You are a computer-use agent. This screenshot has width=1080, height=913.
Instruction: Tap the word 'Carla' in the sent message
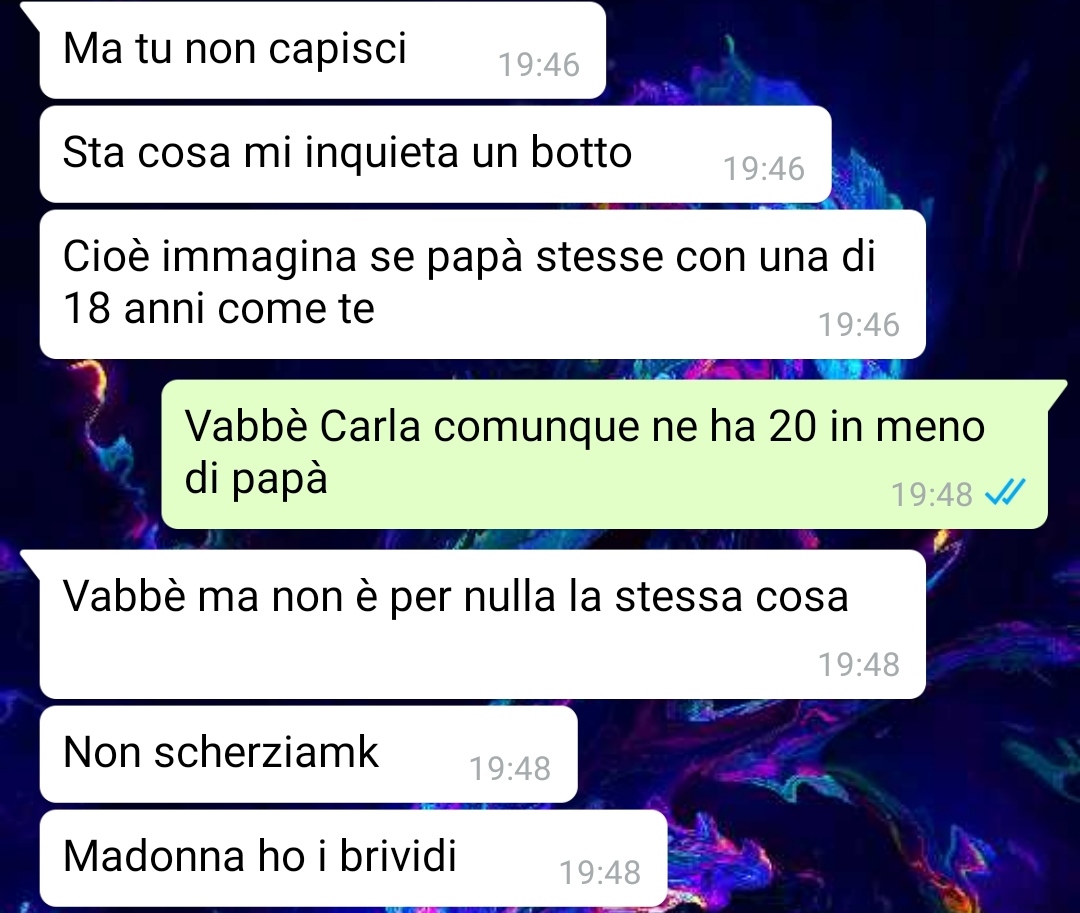(371, 426)
